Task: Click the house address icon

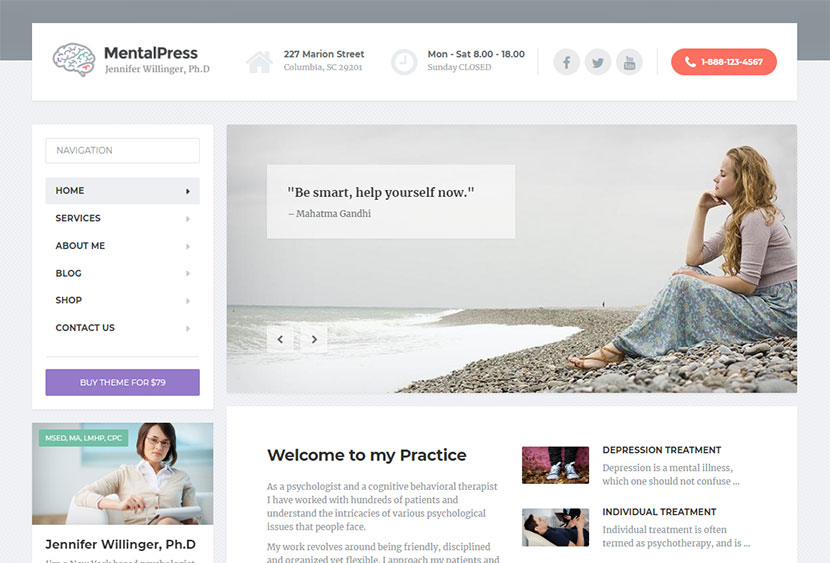Action: click(x=259, y=62)
